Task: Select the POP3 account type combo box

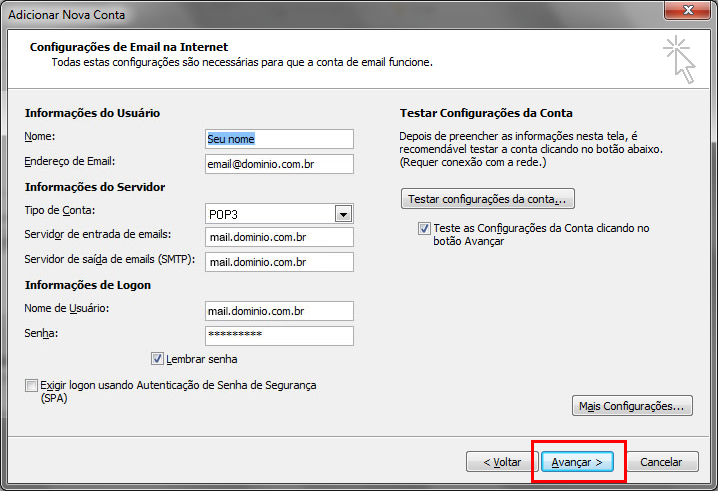Action: pyautogui.click(x=269, y=213)
